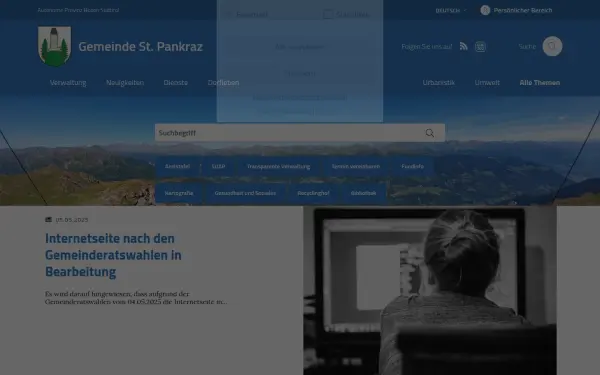Screen dimensions: 600x375
Task: Go to the Umwelt topic
Action: pos(487,83)
